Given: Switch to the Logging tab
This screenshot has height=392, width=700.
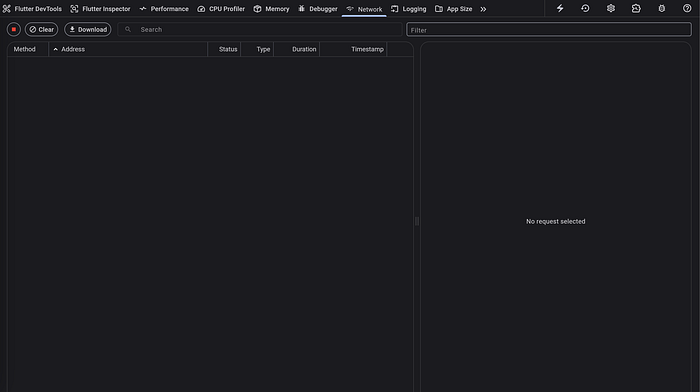Looking at the screenshot, I should [408, 9].
